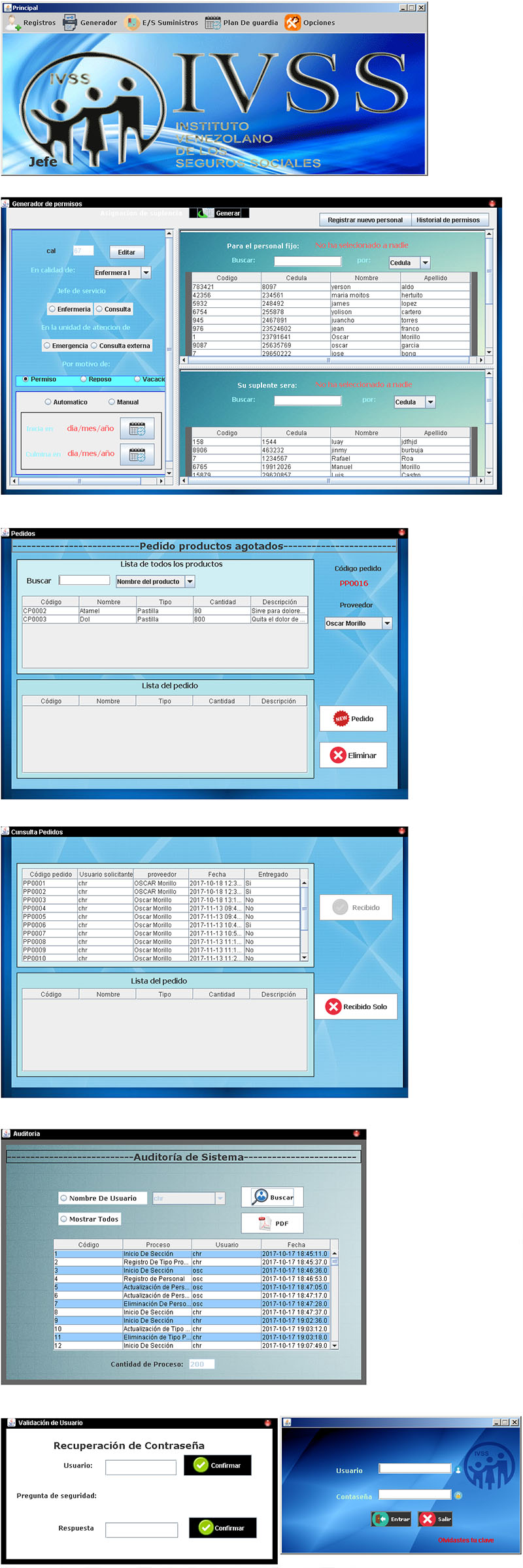Click the Olvidastes tu clave link

[x=465, y=1540]
